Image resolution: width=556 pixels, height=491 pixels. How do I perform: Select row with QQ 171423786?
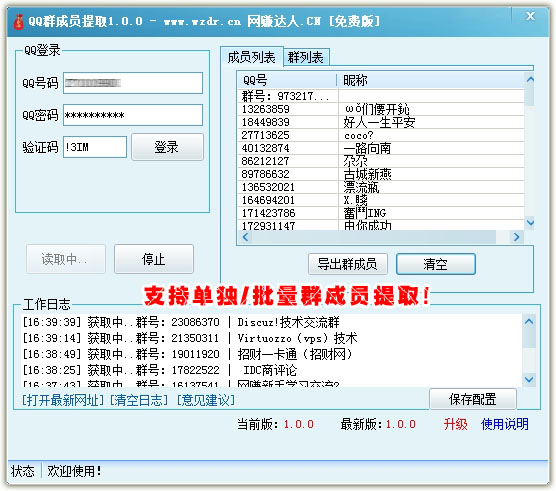click(x=381, y=213)
